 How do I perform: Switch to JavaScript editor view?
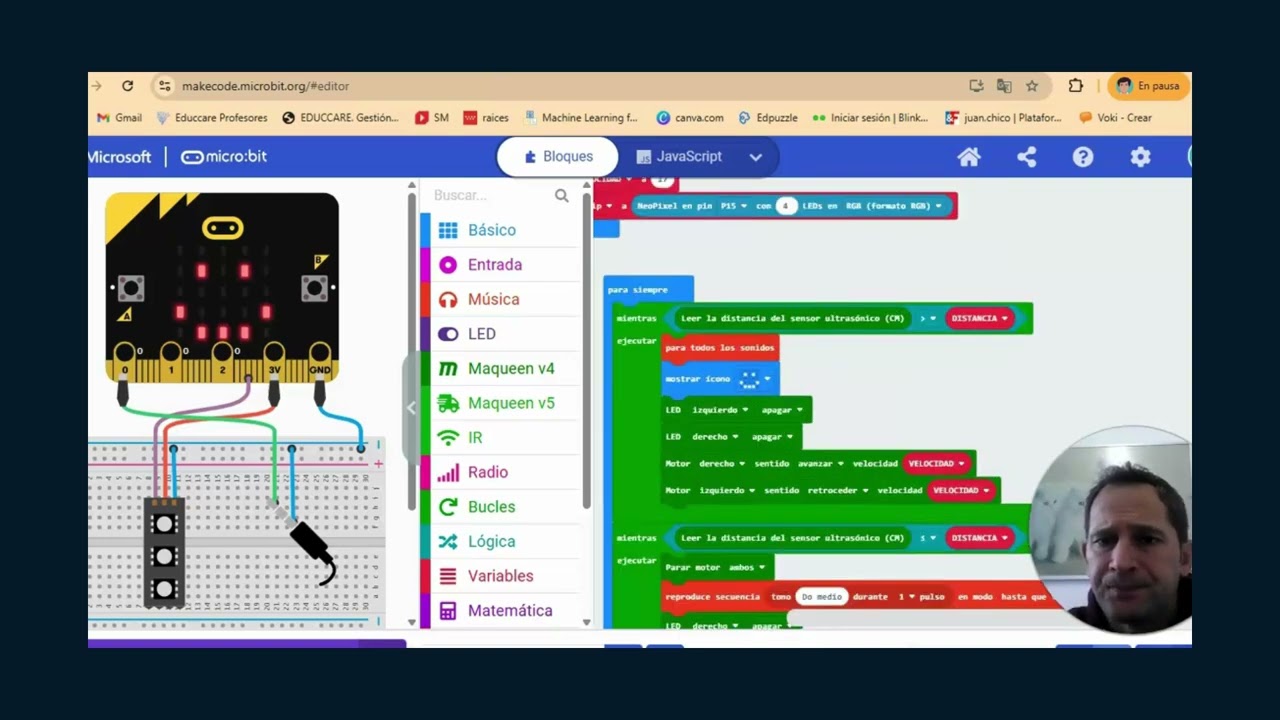pyautogui.click(x=679, y=157)
